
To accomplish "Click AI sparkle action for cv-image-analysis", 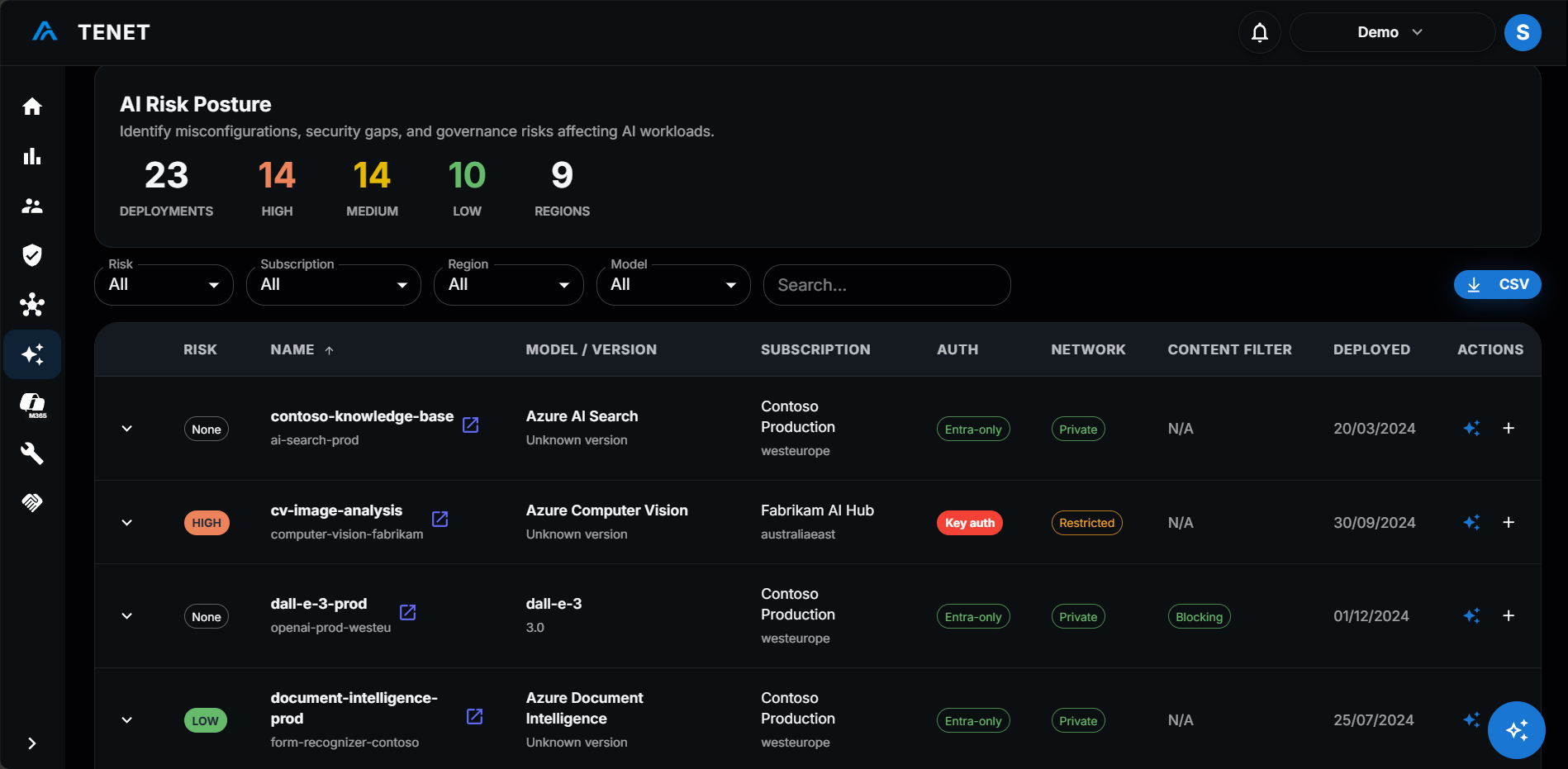I will 1471,522.
